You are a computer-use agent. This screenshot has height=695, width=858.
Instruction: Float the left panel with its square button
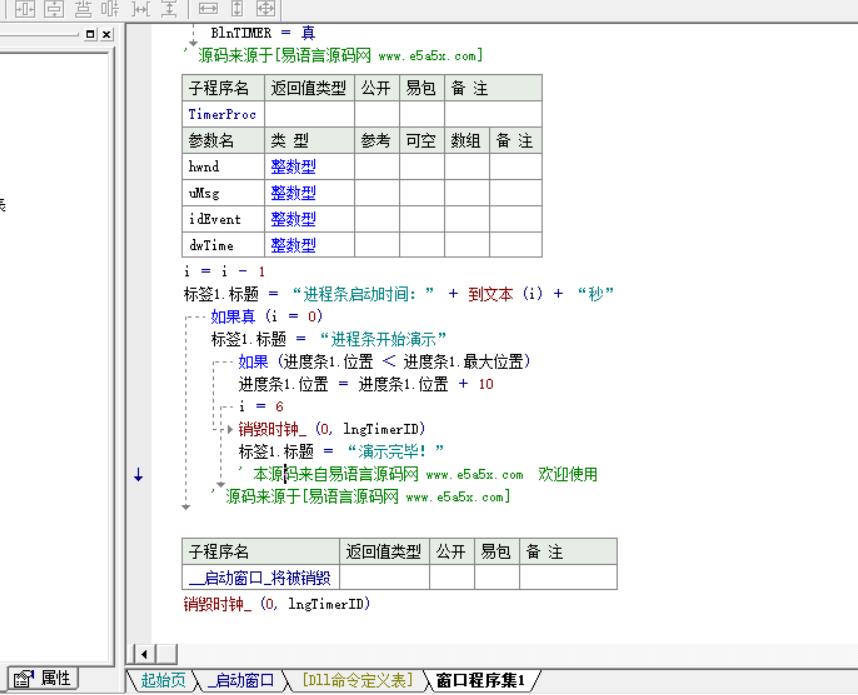[x=90, y=34]
